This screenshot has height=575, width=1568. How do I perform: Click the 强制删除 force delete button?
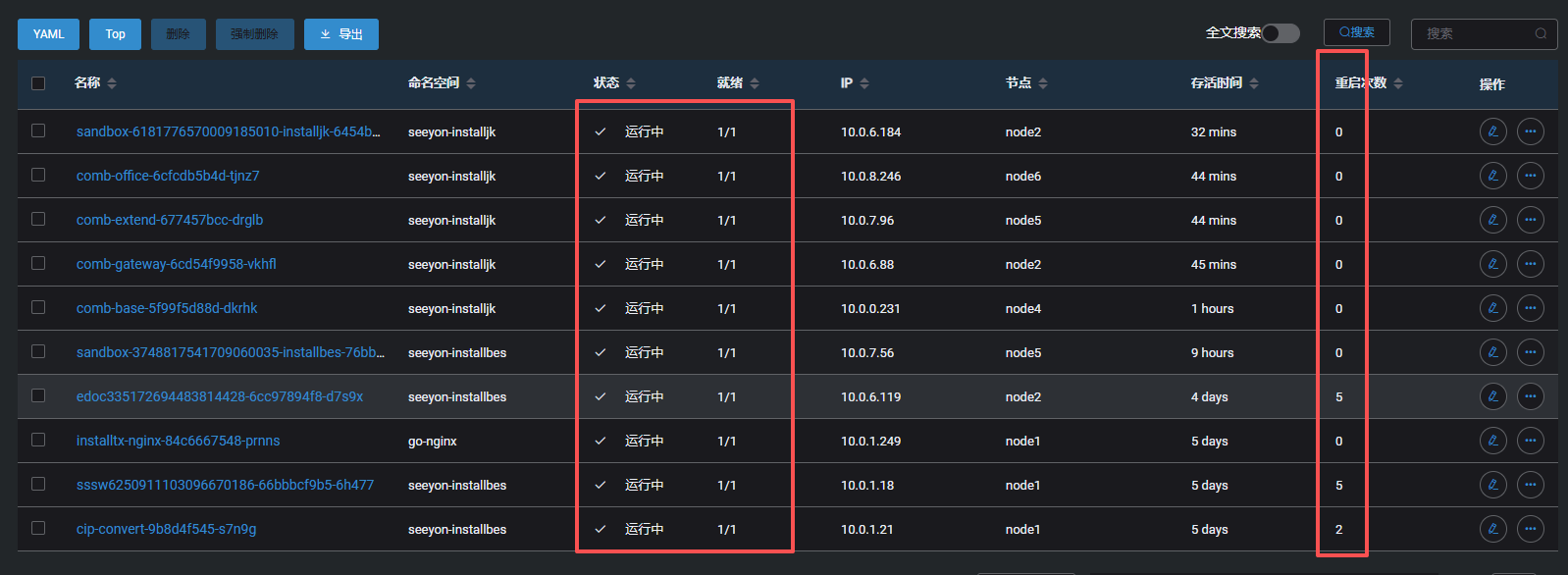coord(254,34)
